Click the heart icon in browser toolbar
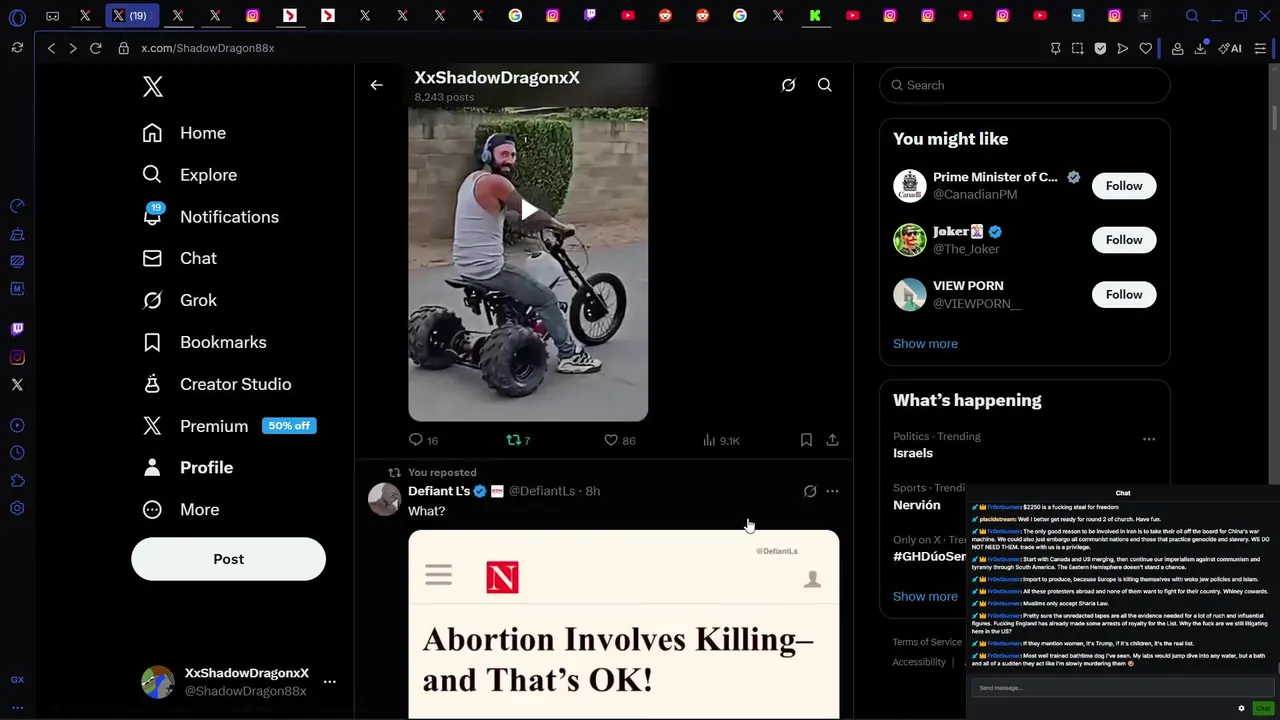This screenshot has height=720, width=1280. point(1145,48)
